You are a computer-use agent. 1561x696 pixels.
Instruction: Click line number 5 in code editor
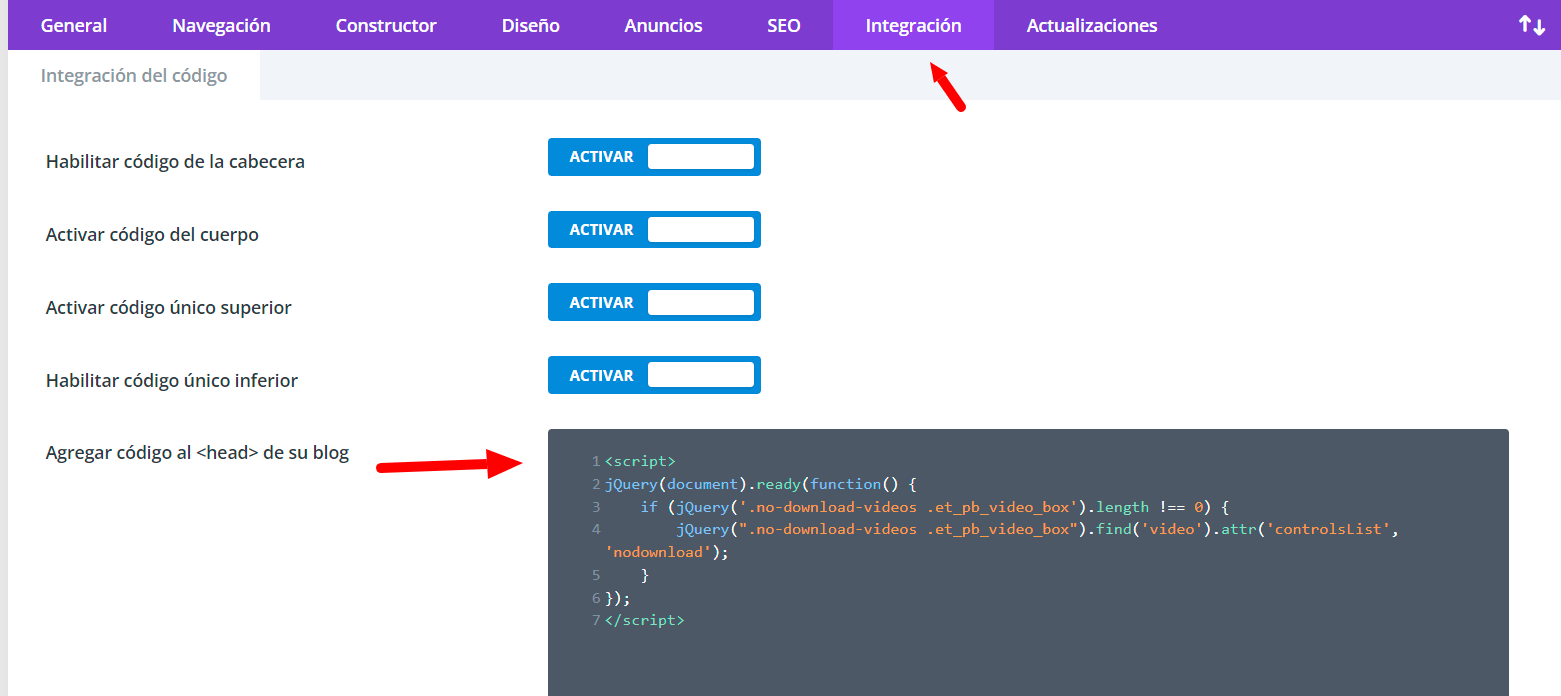pyautogui.click(x=596, y=575)
